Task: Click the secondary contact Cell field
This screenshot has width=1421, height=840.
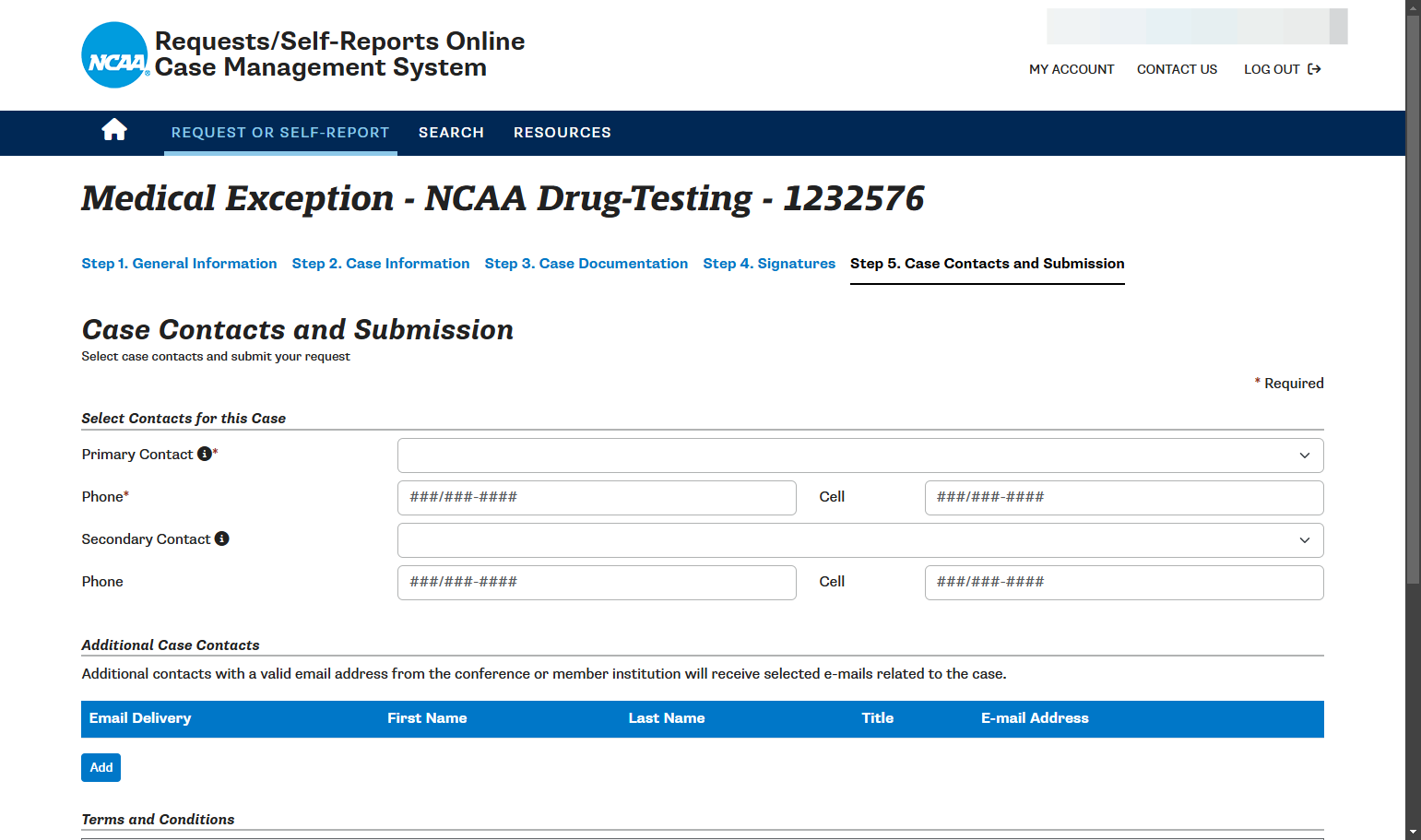Action: (x=1124, y=583)
